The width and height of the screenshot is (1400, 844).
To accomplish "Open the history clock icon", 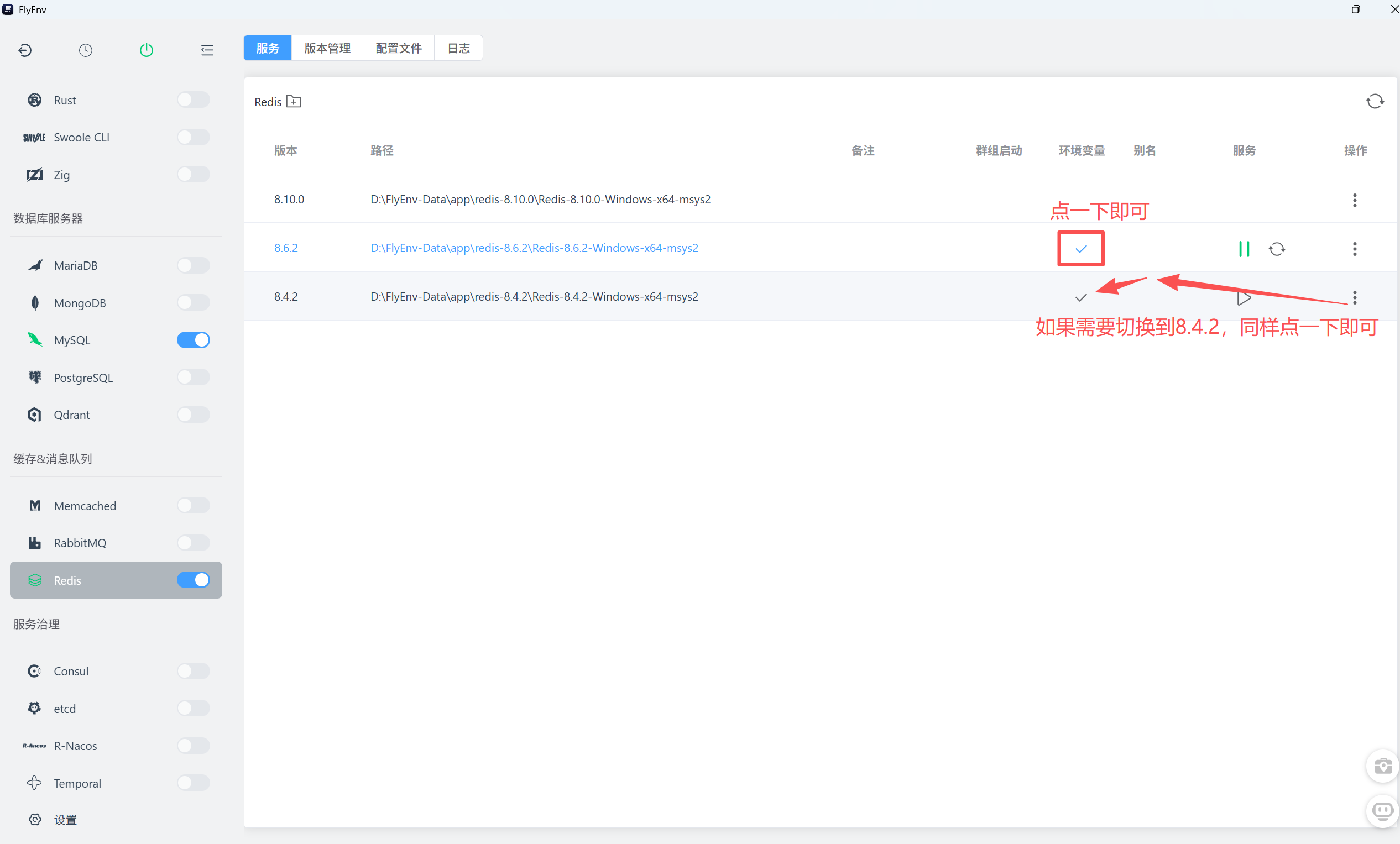I will coord(85,50).
